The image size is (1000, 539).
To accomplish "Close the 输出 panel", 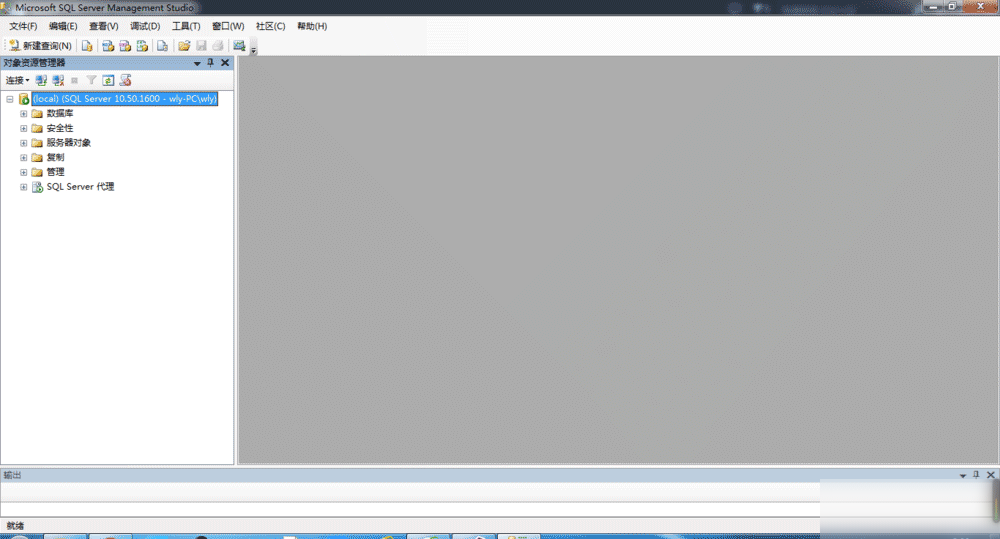I will tap(991, 475).
